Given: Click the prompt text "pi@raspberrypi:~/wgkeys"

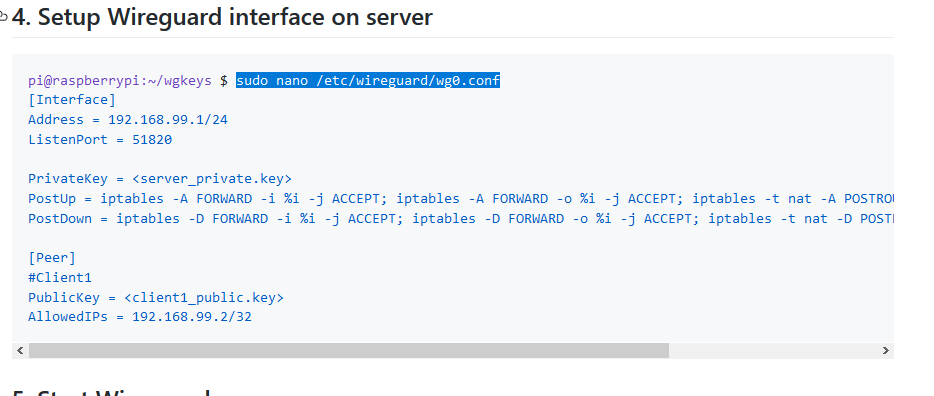Looking at the screenshot, I should point(120,80).
